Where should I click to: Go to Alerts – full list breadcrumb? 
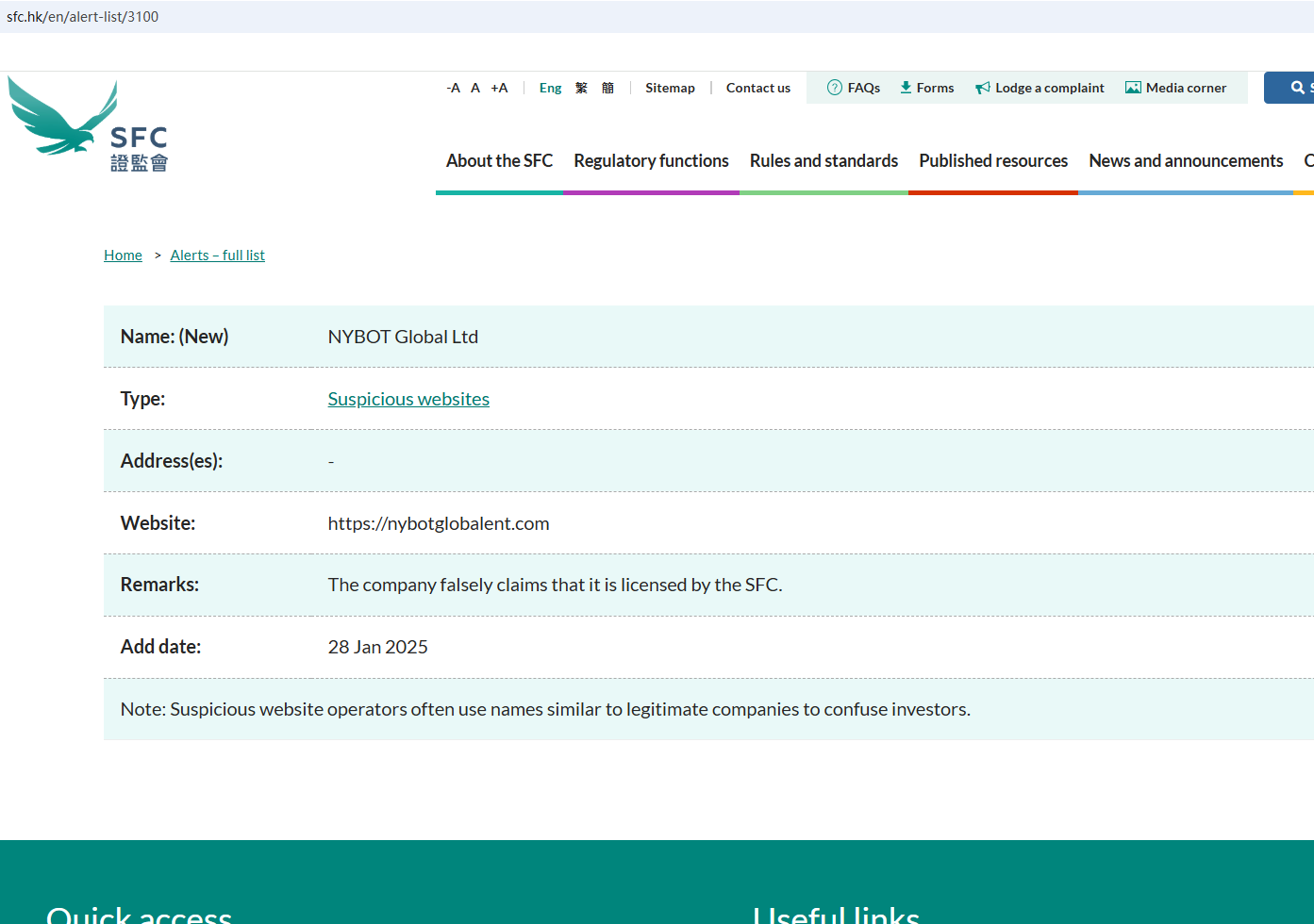point(217,256)
